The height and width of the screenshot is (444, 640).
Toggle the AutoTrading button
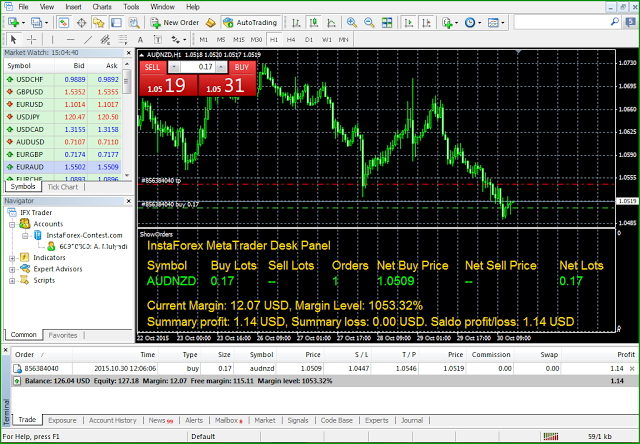click(x=251, y=22)
